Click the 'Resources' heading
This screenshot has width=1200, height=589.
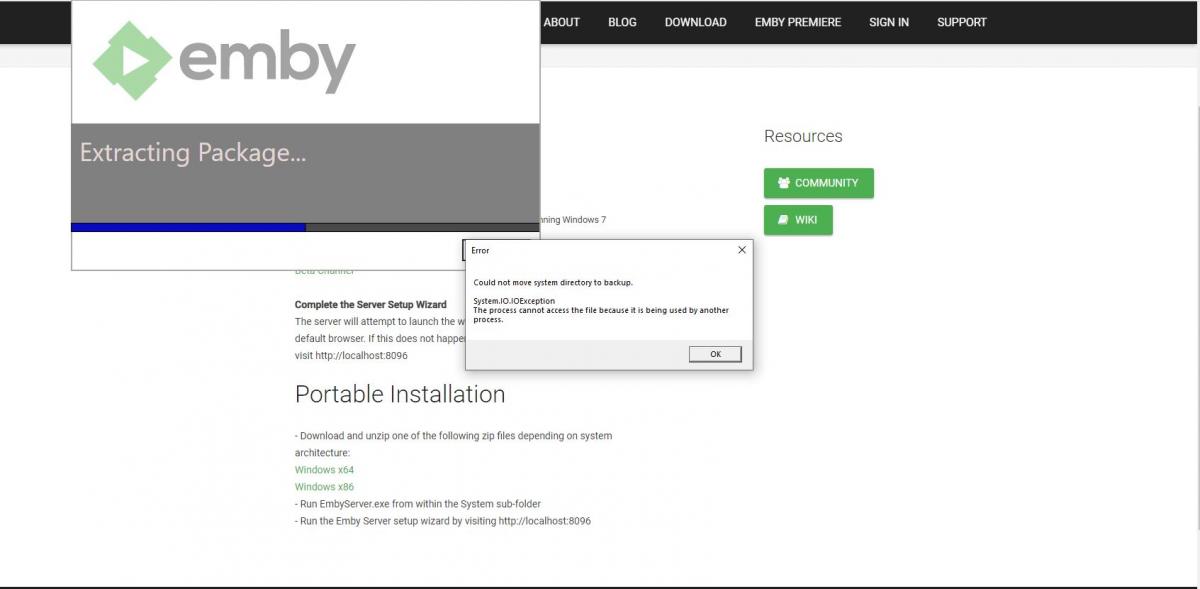[x=803, y=136]
